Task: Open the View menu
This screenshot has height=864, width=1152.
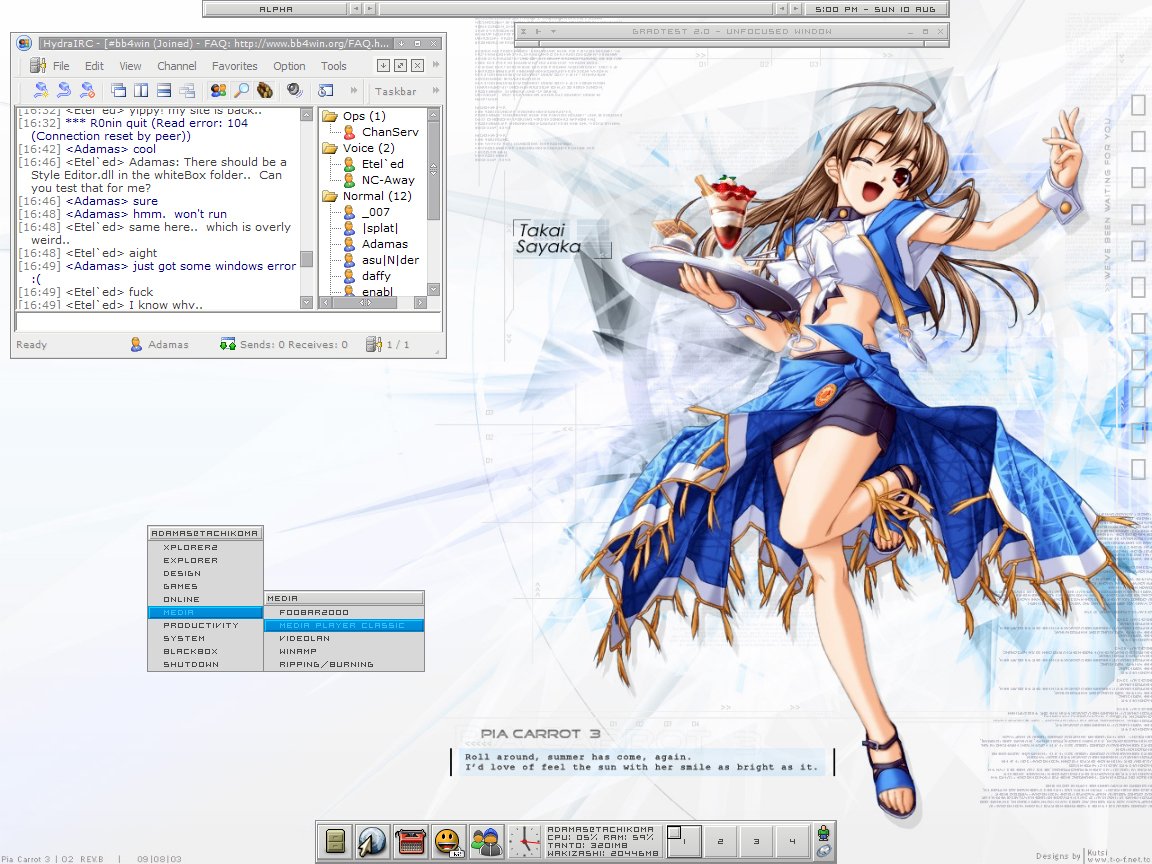Action: point(130,66)
